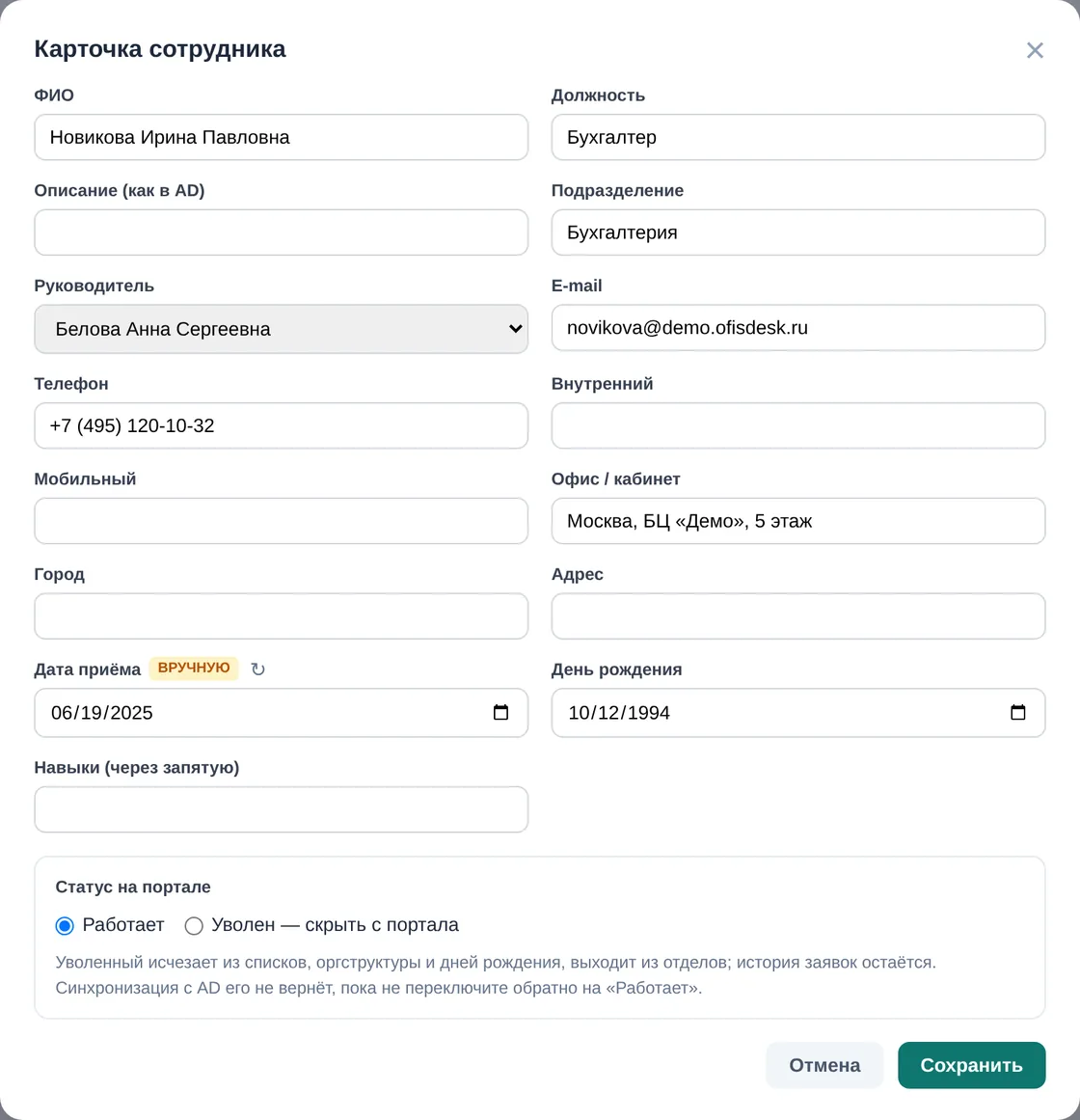Click the Сохранить button

[971, 1065]
